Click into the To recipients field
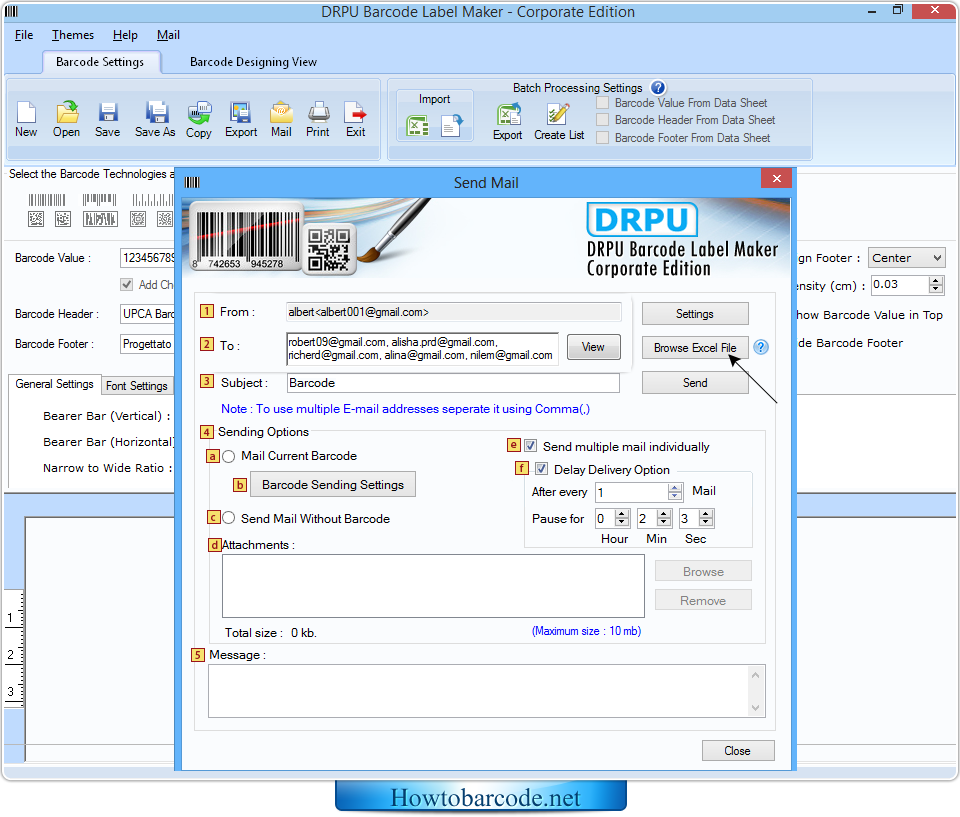 pyautogui.click(x=422, y=348)
